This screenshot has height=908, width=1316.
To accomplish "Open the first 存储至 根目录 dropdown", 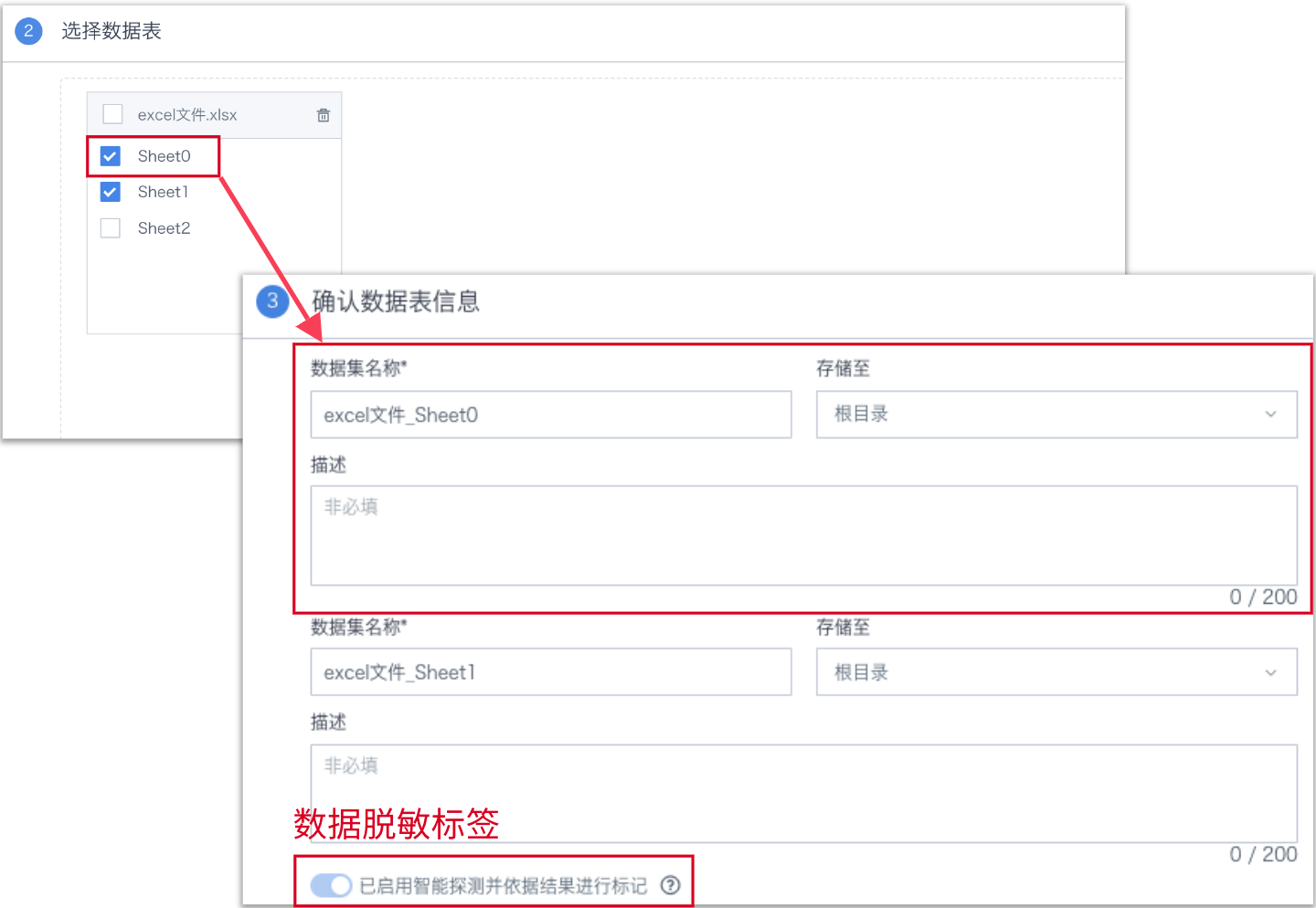I will point(1056,415).
